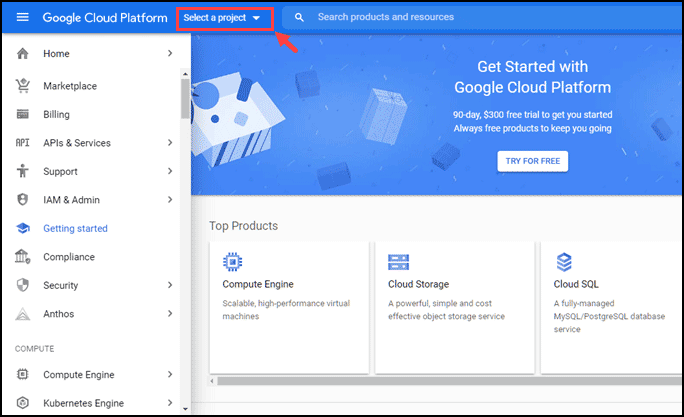Select Security in the sidebar

(61, 285)
